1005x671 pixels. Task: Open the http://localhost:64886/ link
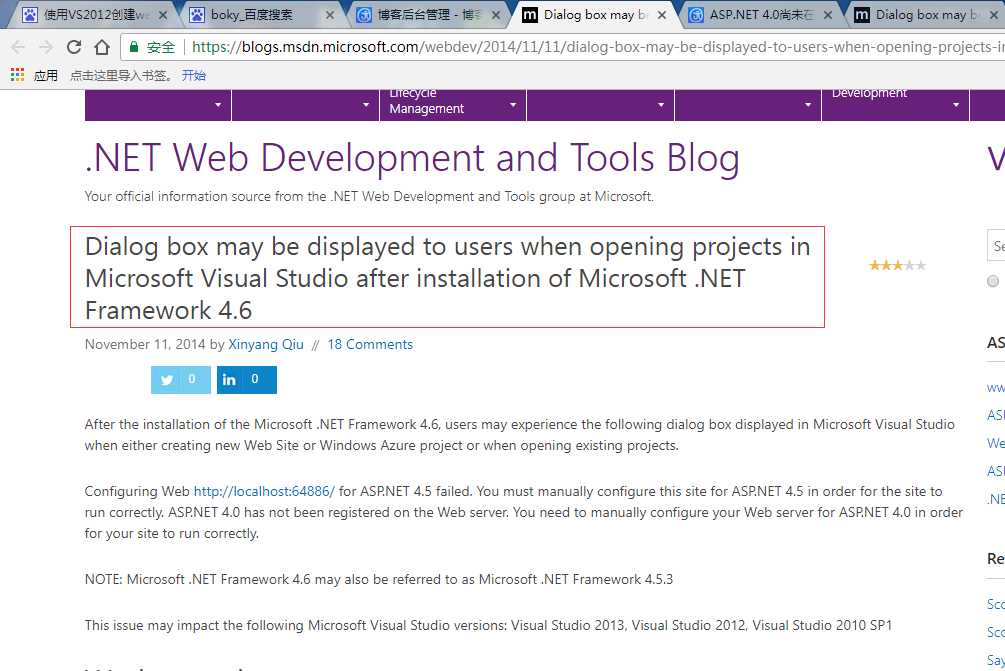coord(264,492)
